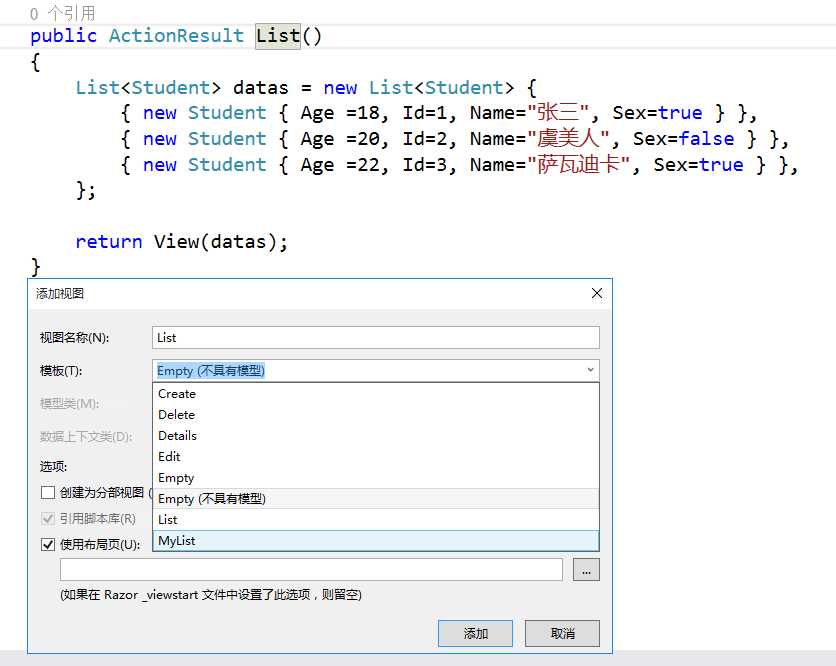Choose Details from the template list

[376, 436]
